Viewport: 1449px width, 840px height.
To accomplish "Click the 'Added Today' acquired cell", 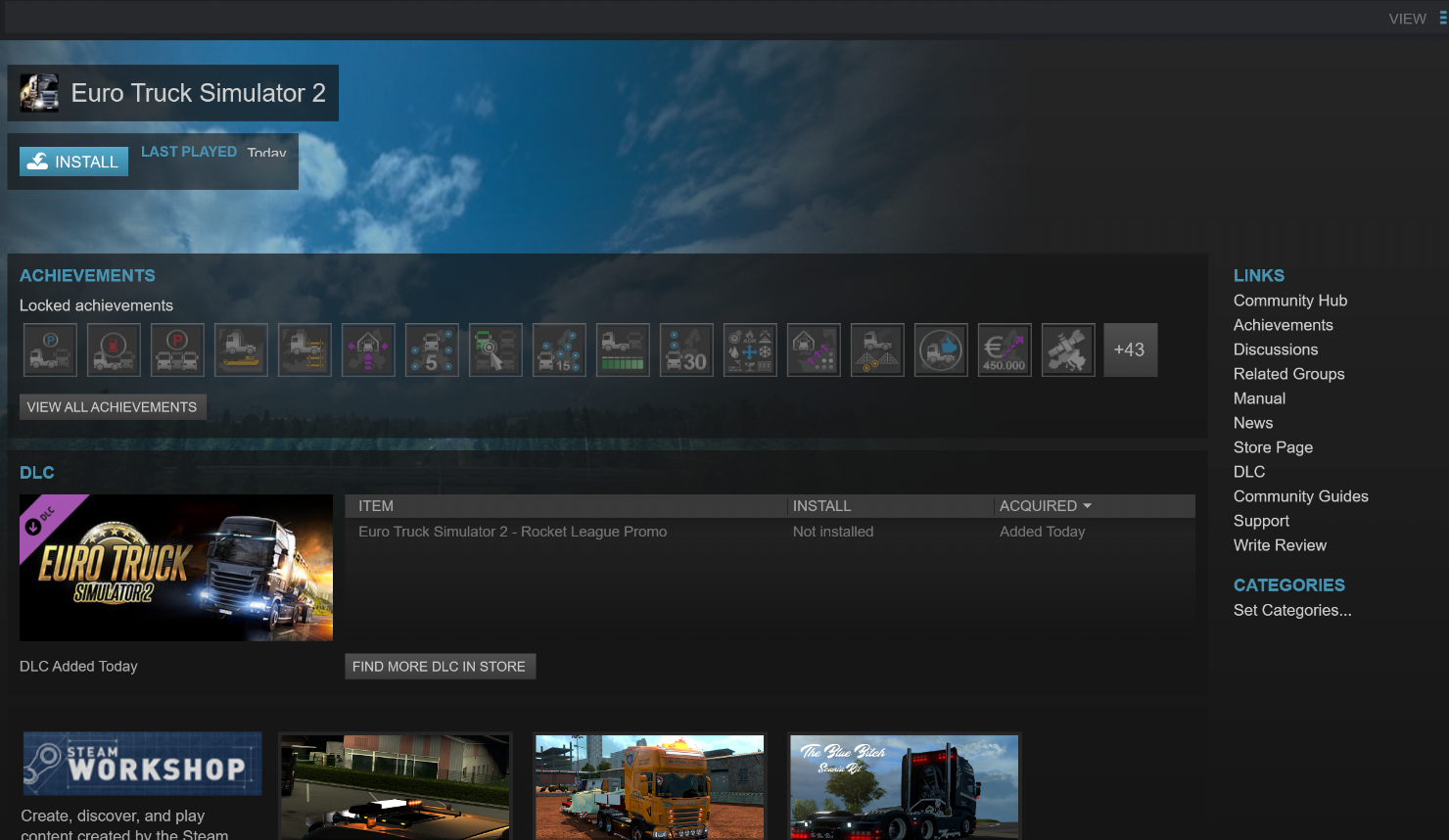I will pyautogui.click(x=1043, y=532).
